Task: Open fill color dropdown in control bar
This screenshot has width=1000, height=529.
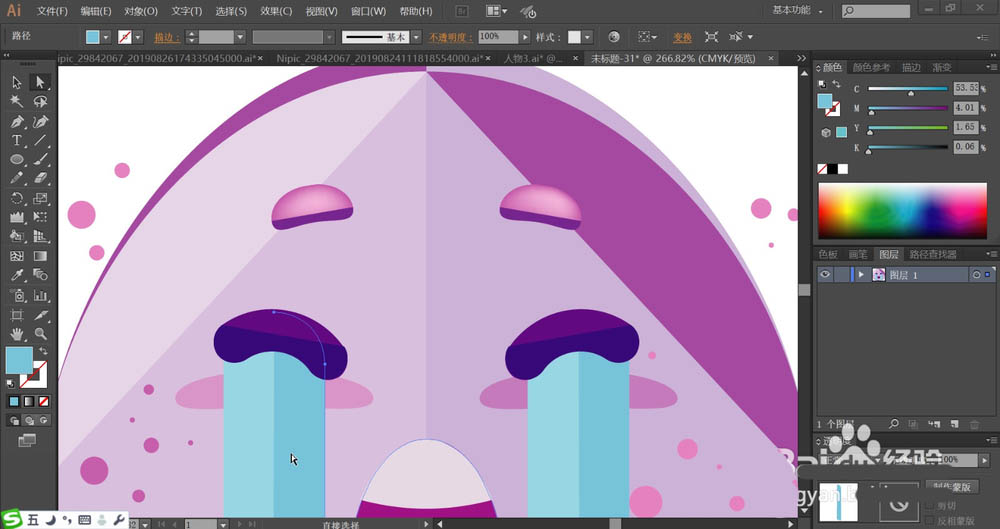Action: [x=106, y=37]
